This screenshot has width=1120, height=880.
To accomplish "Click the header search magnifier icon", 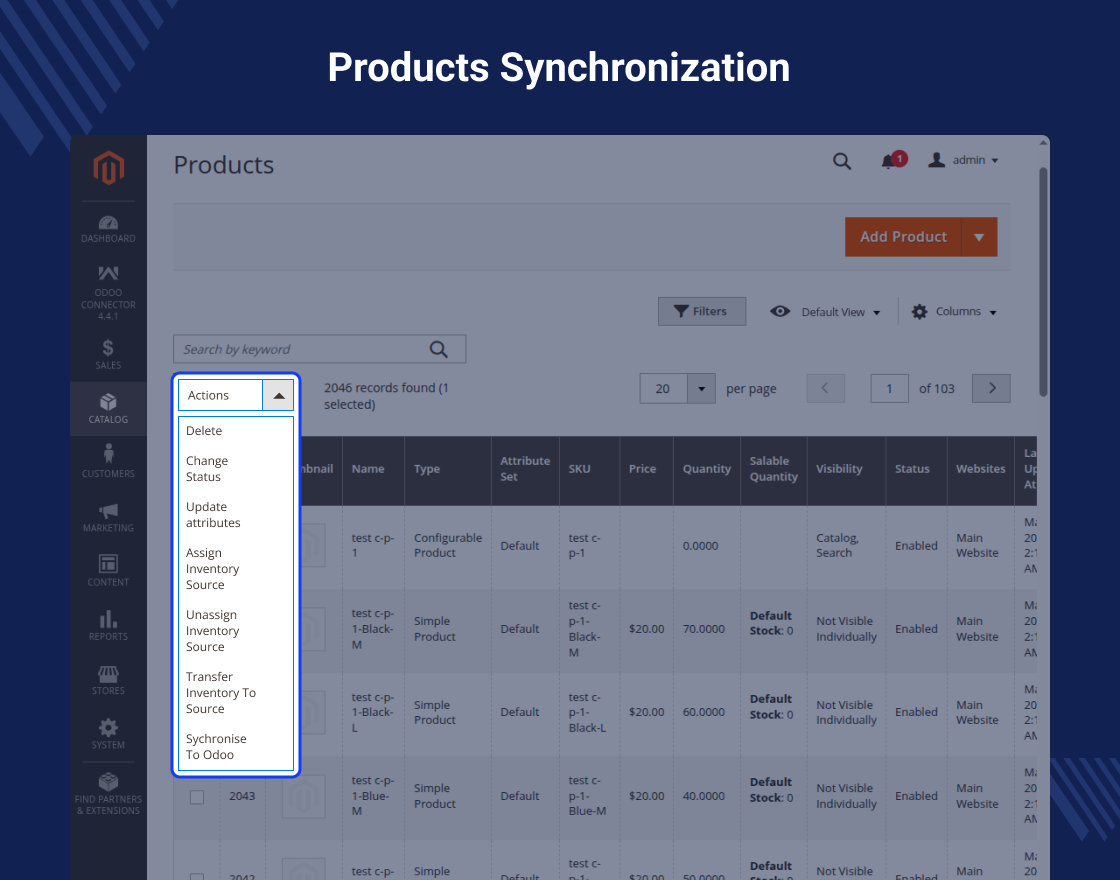I will coord(842,161).
